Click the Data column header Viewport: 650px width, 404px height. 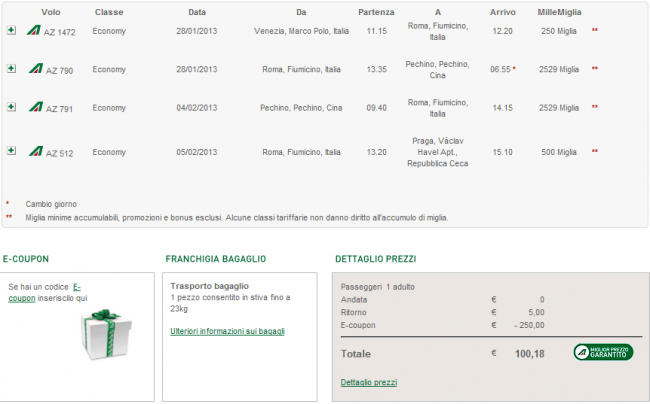197,12
